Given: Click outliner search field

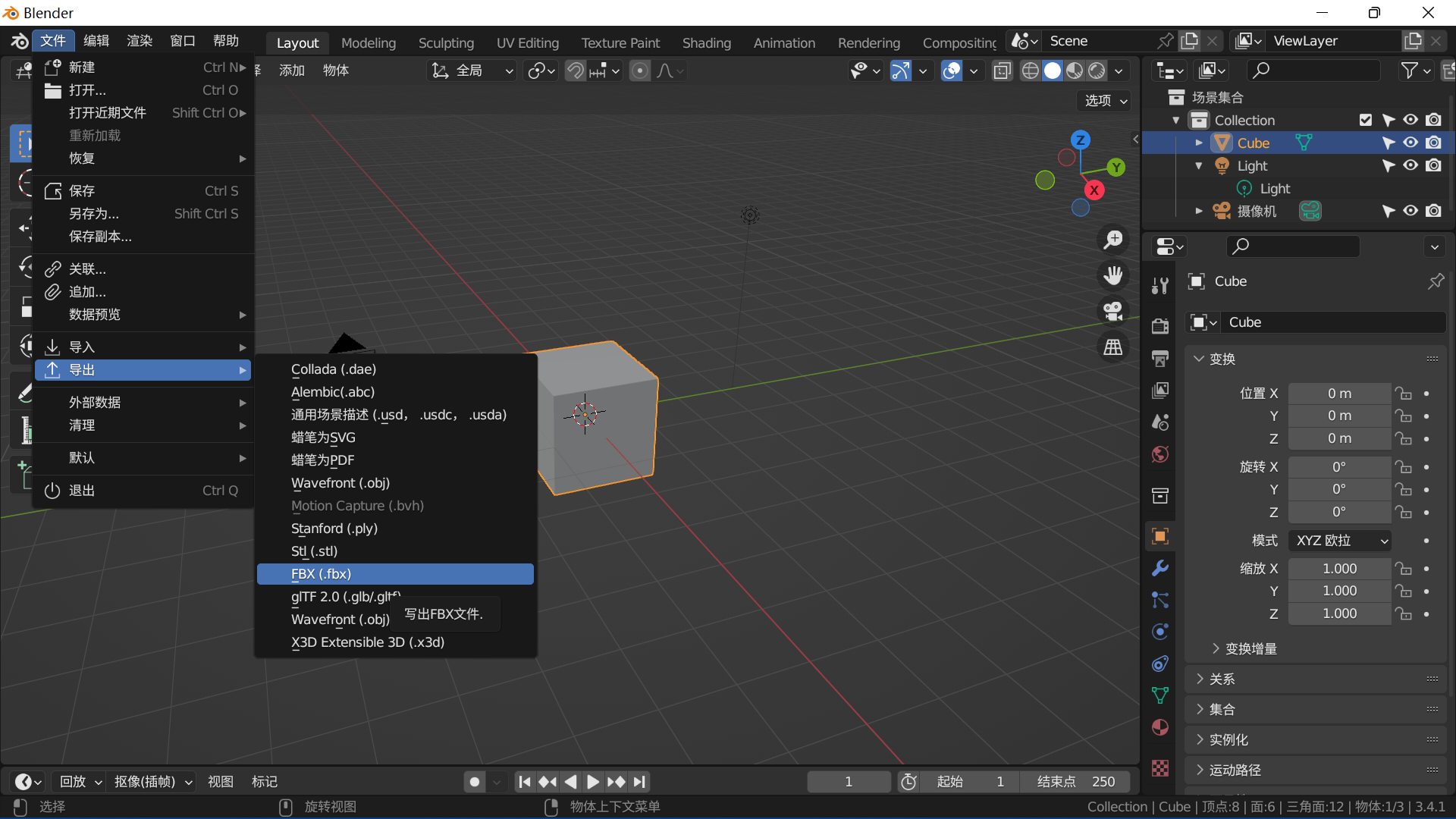Looking at the screenshot, I should point(1313,71).
